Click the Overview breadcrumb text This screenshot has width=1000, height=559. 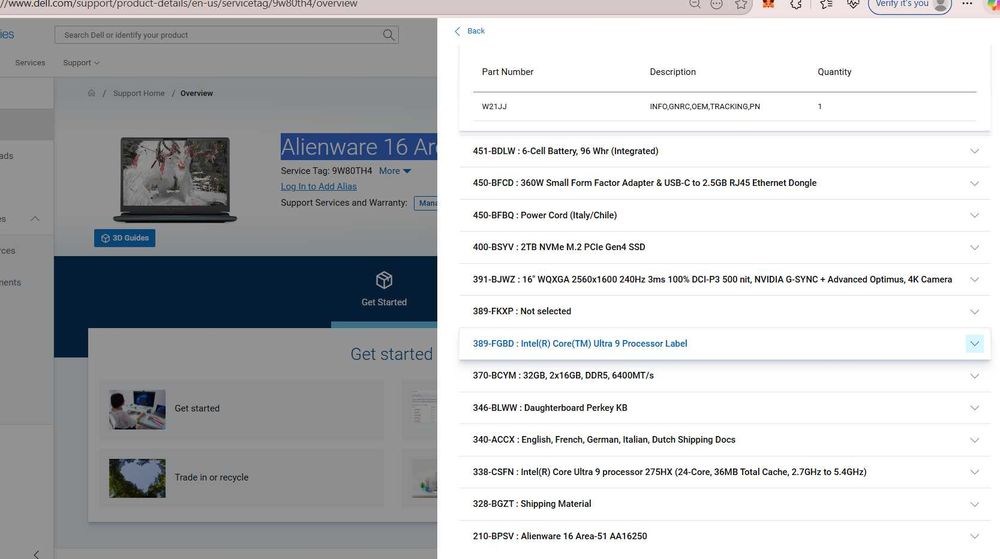[196, 93]
